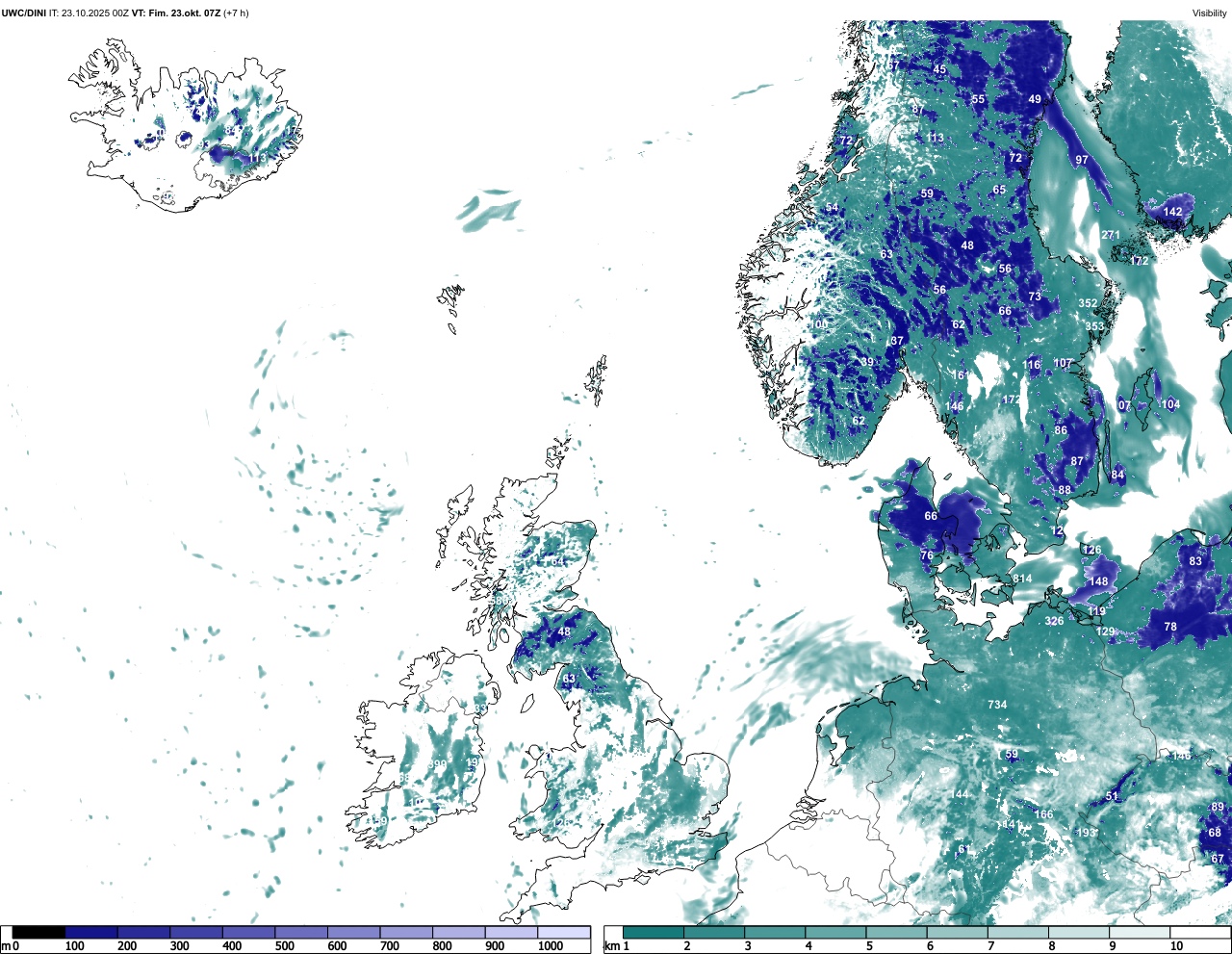The image size is (1232, 954).
Task: Click the 104 value near Gotland
Action: coord(1170,404)
